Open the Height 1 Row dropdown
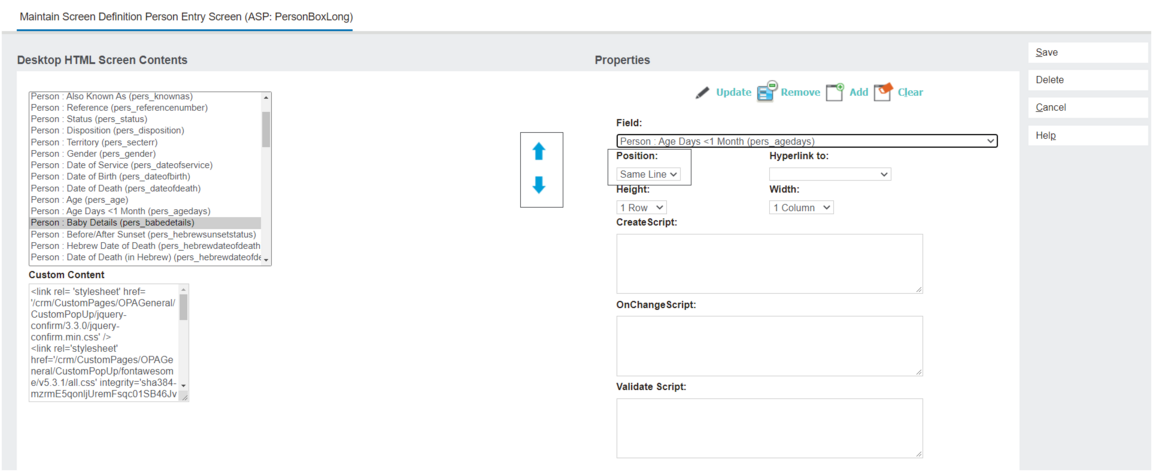The width and height of the screenshot is (1153, 472). tap(641, 207)
